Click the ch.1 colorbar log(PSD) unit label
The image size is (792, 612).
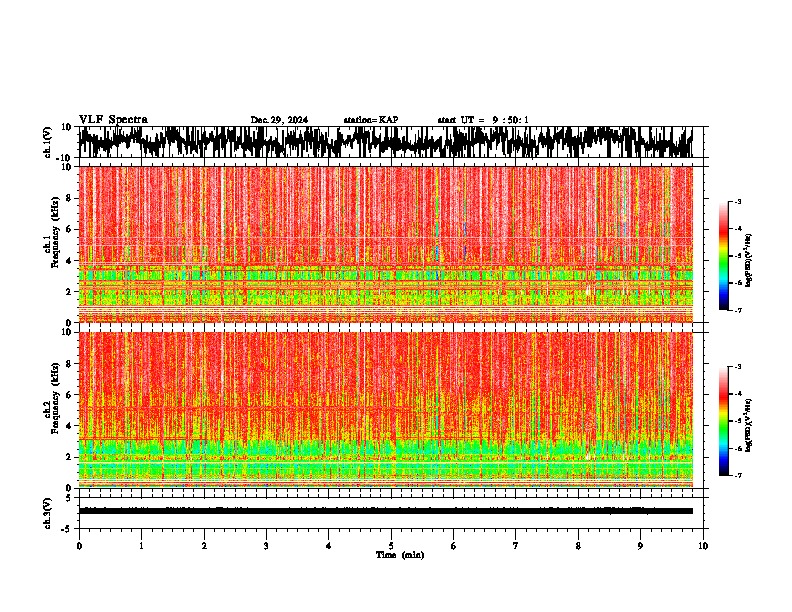tap(749, 260)
